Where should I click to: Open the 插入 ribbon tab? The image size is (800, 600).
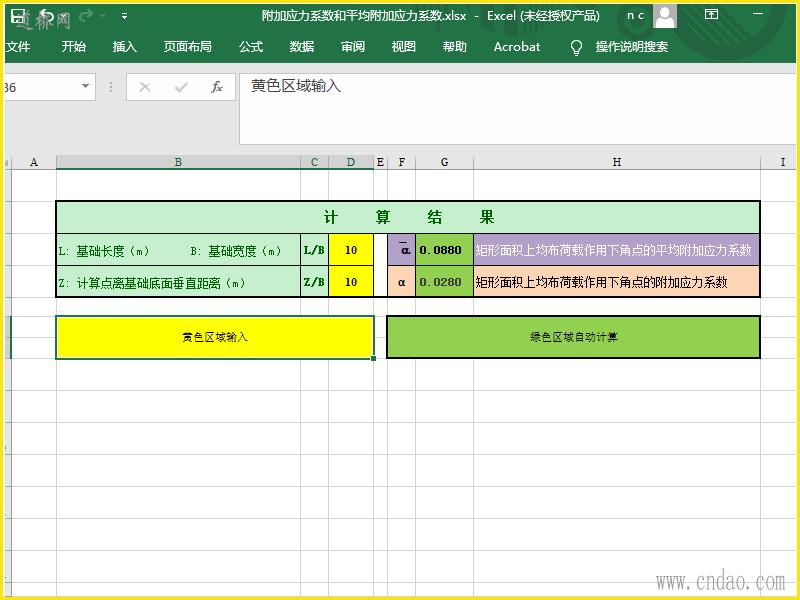click(125, 47)
